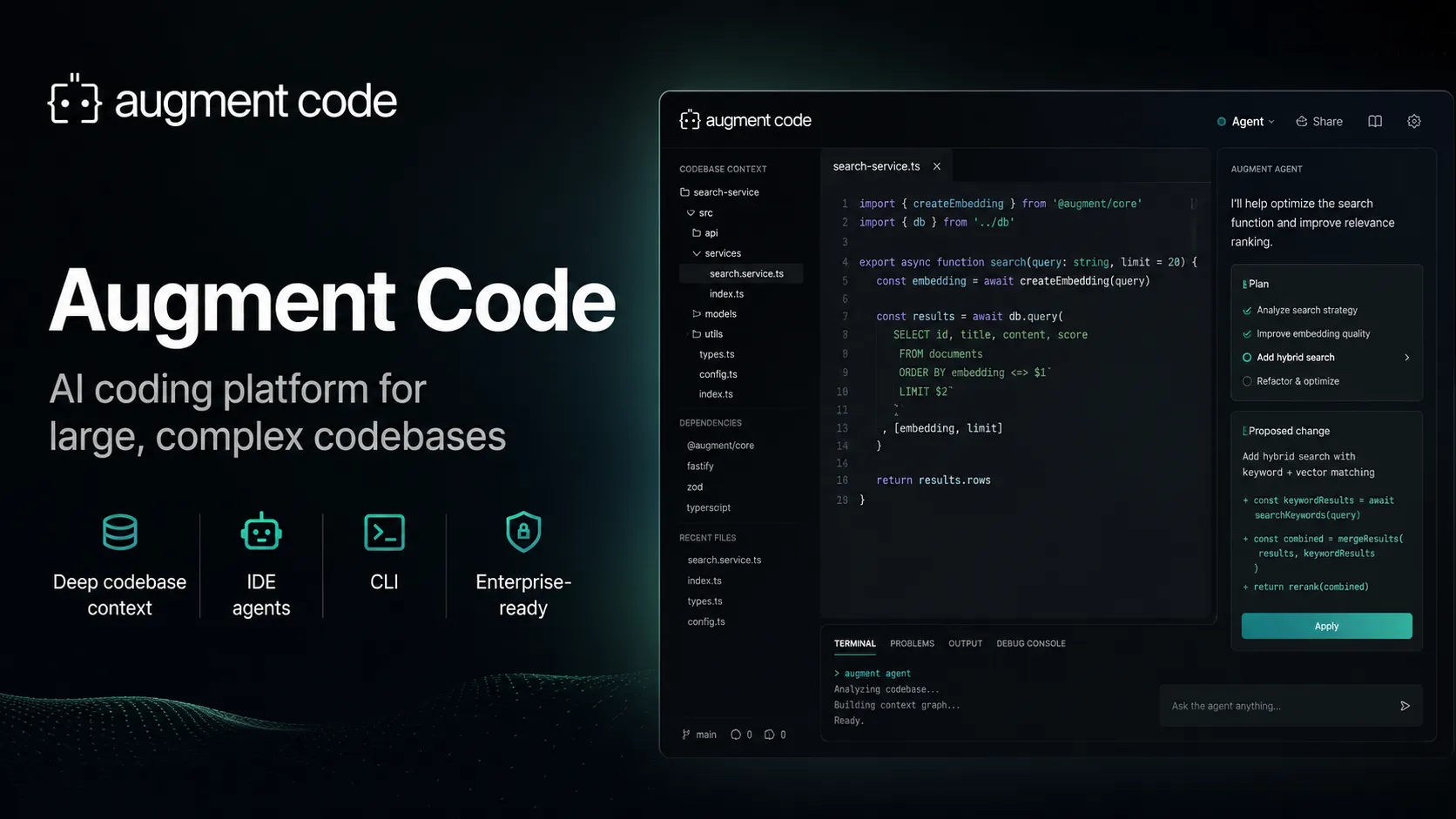Click the Proposed change section marker icon

pos(1244,431)
